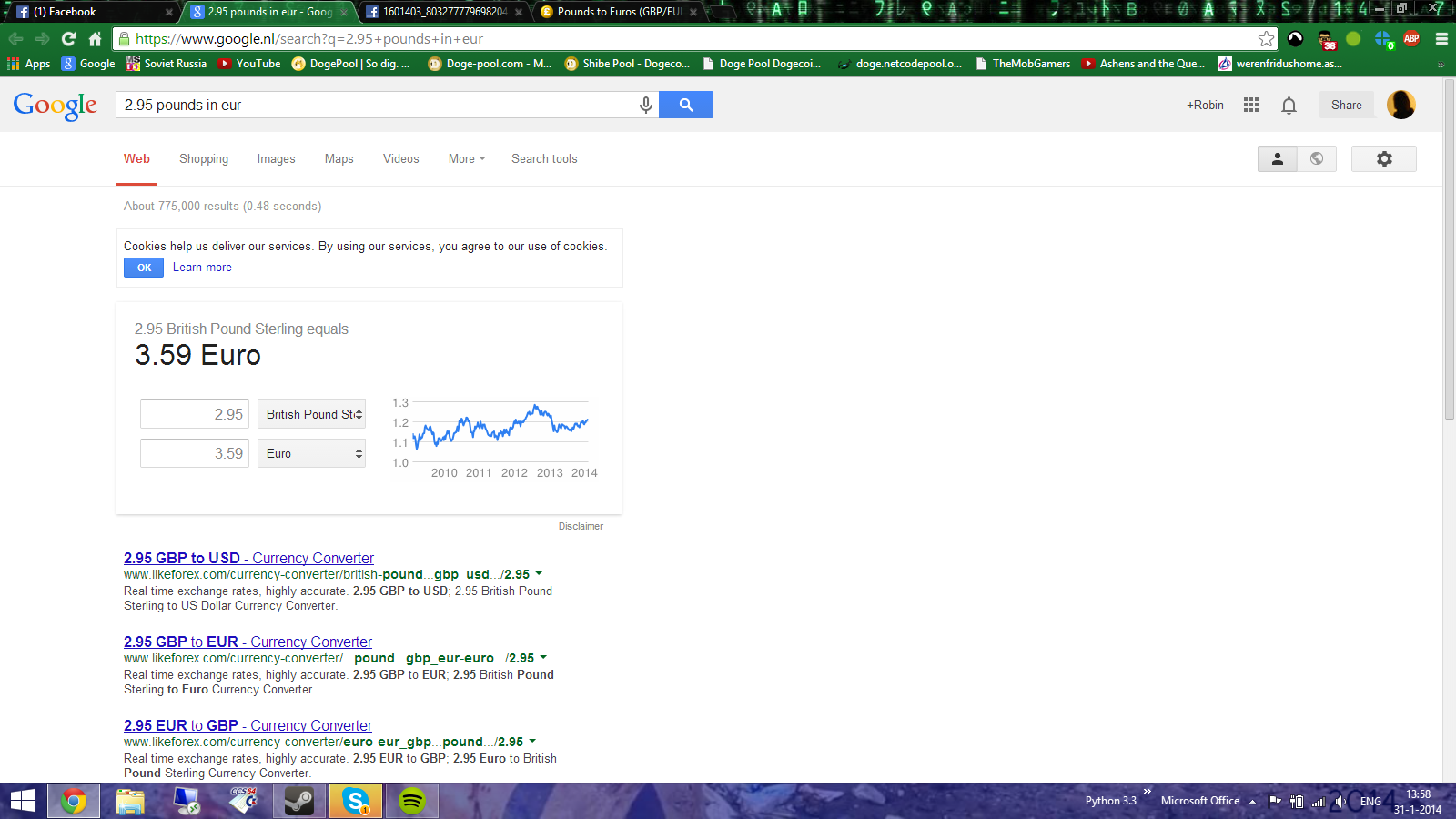Viewport: 1456px width, 819px height.
Task: Show private results with person toggle
Action: [1278, 158]
